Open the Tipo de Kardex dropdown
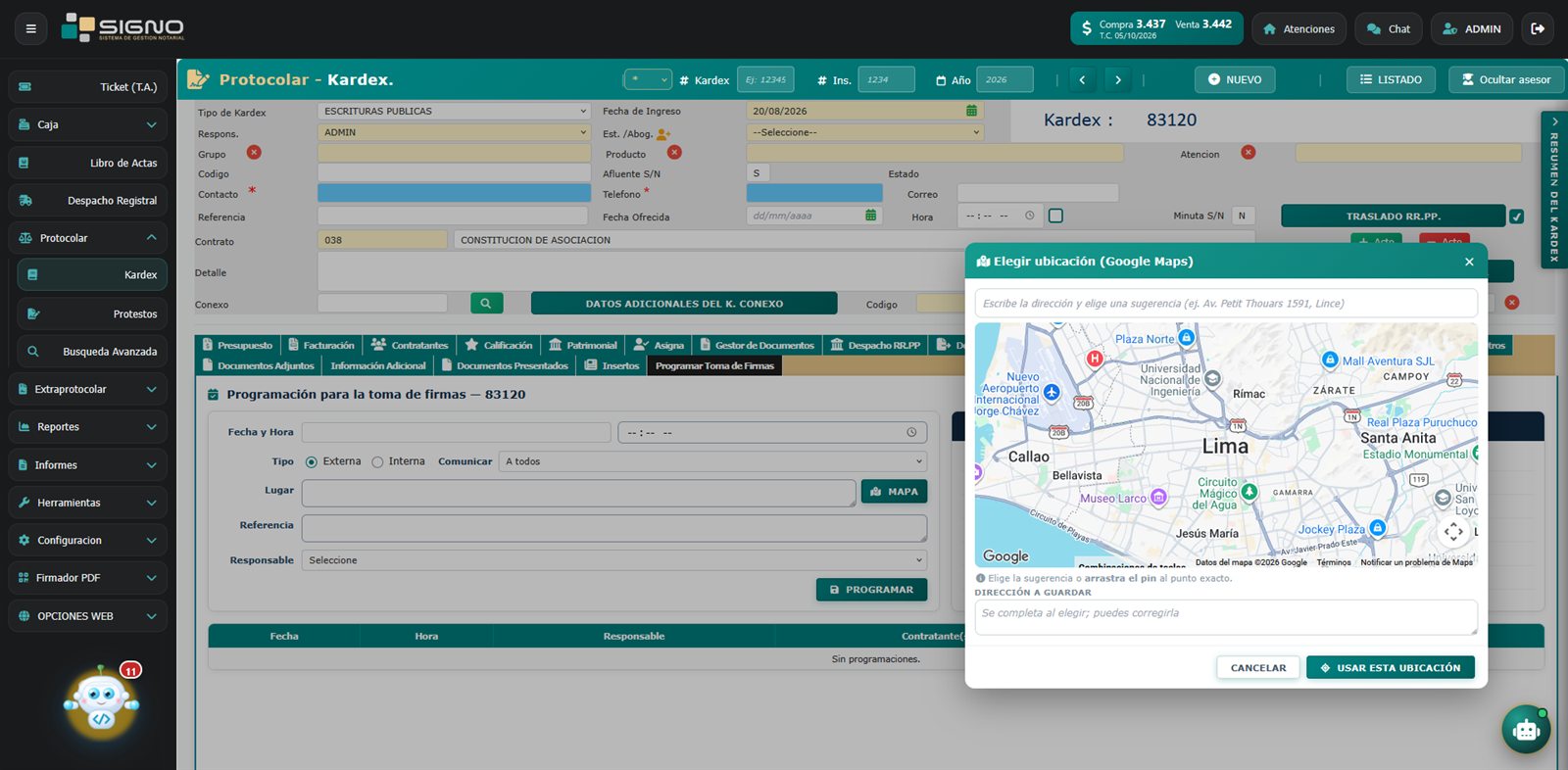 pos(454,111)
